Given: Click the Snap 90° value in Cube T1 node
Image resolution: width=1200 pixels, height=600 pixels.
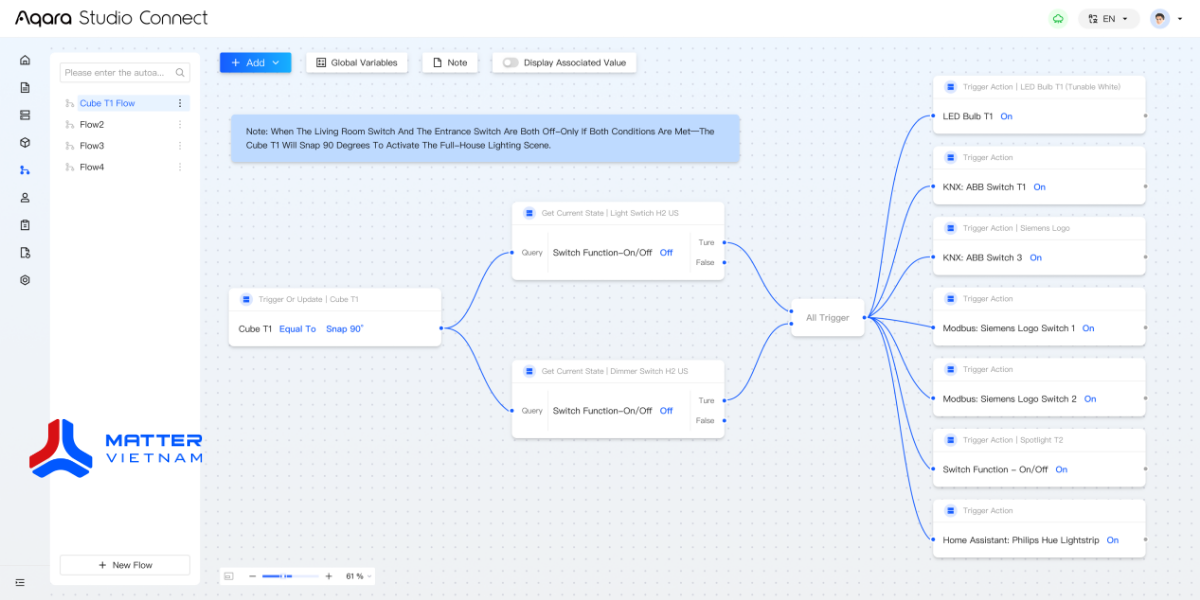Looking at the screenshot, I should tap(345, 328).
